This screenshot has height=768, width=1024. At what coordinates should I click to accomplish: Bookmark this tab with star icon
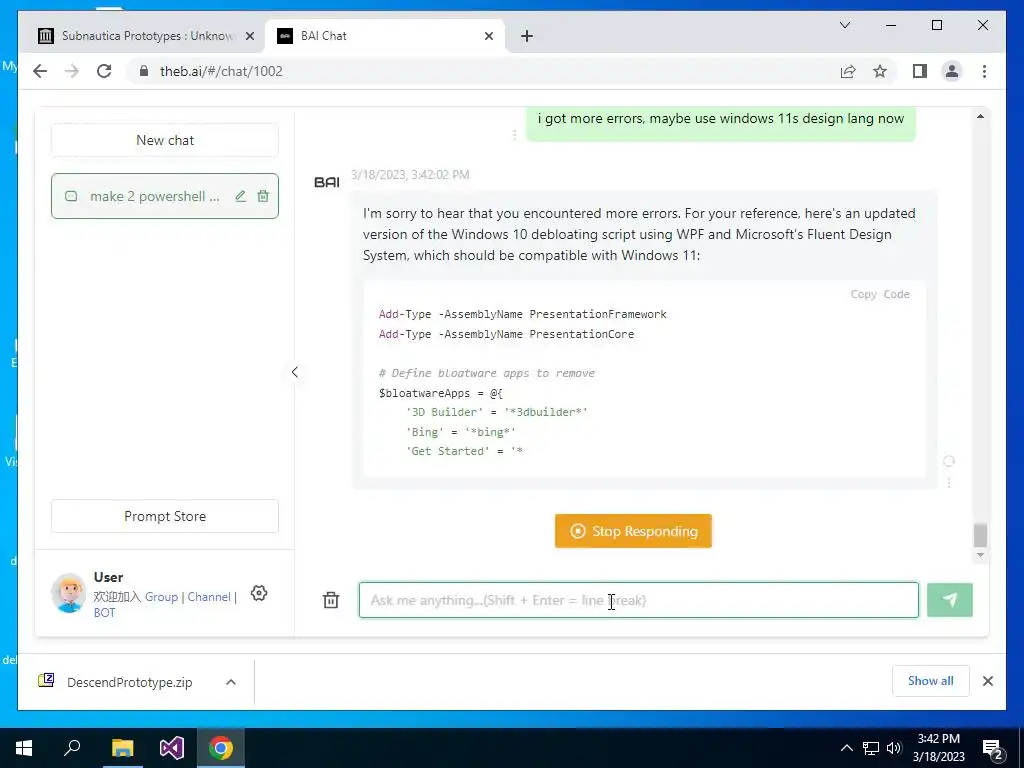(x=880, y=71)
